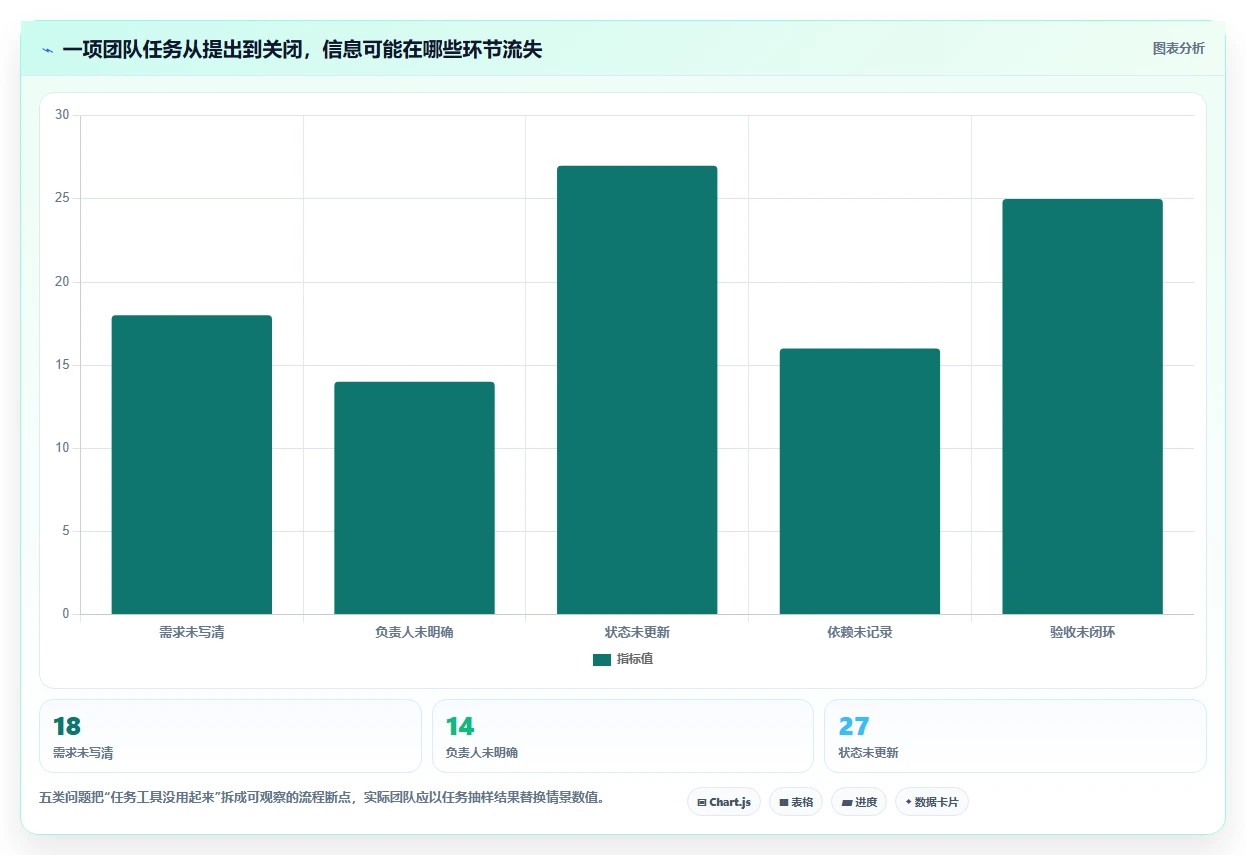Click the 表格 tag chip
Screen dimensions: 1246x855
click(796, 802)
